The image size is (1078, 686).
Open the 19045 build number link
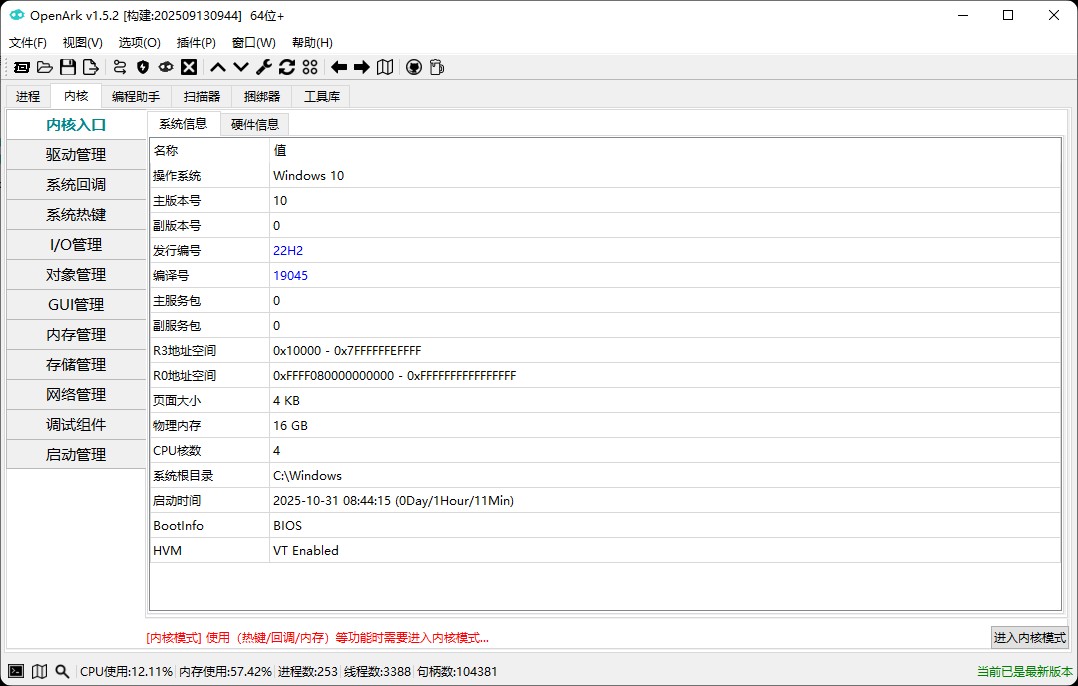(290, 275)
